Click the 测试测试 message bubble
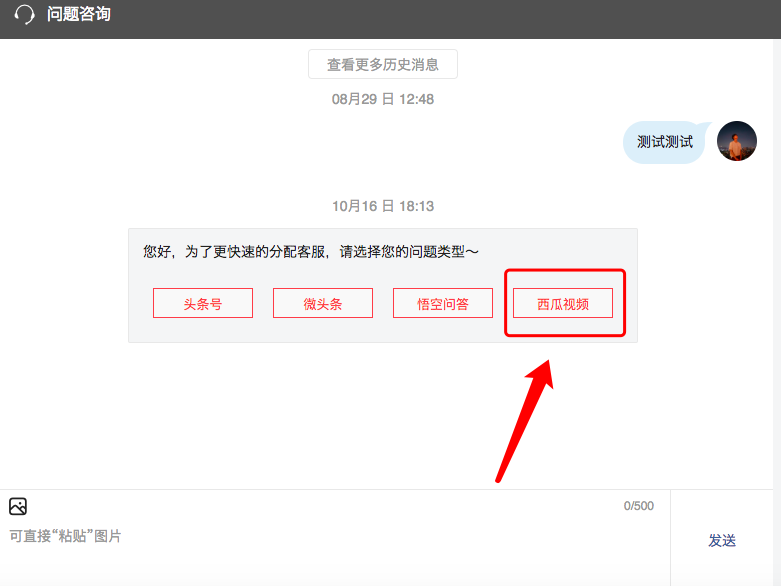The width and height of the screenshot is (781, 586). [665, 142]
